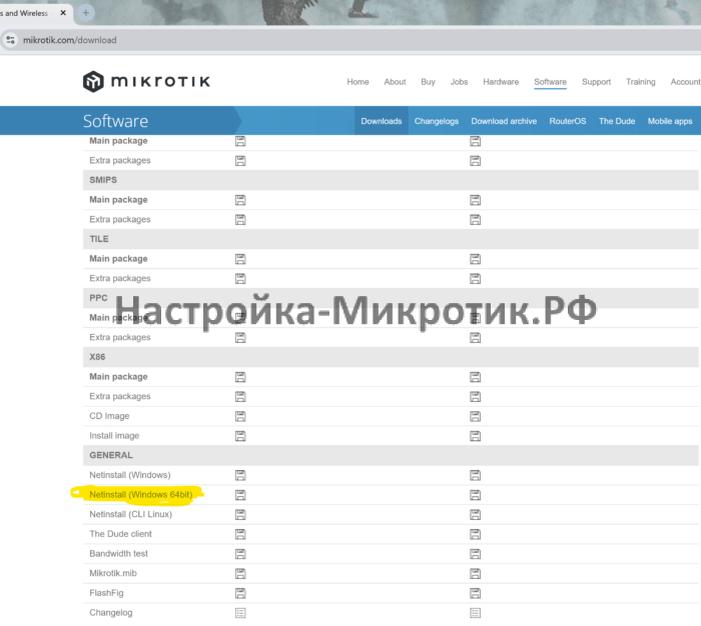Download Netinstall (Windows 64bit), second-column disk icon
701x626 pixels.
[x=475, y=495]
